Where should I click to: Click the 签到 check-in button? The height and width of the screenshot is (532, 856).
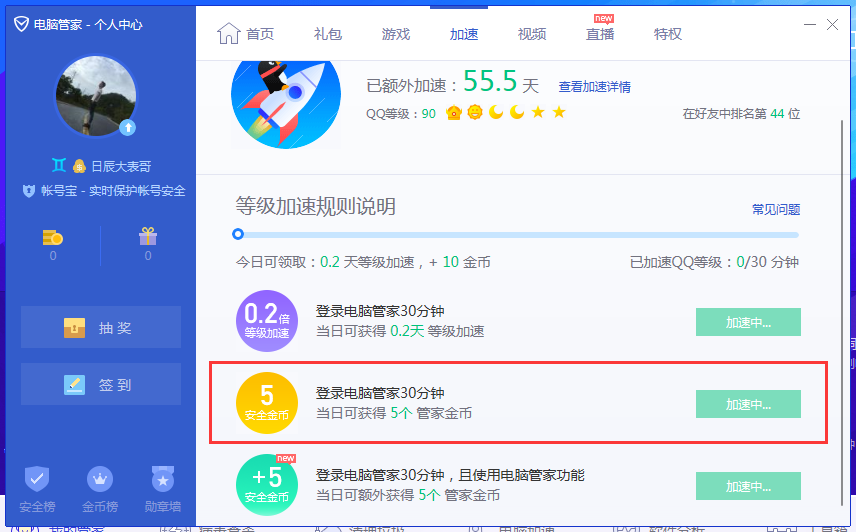click(x=101, y=384)
